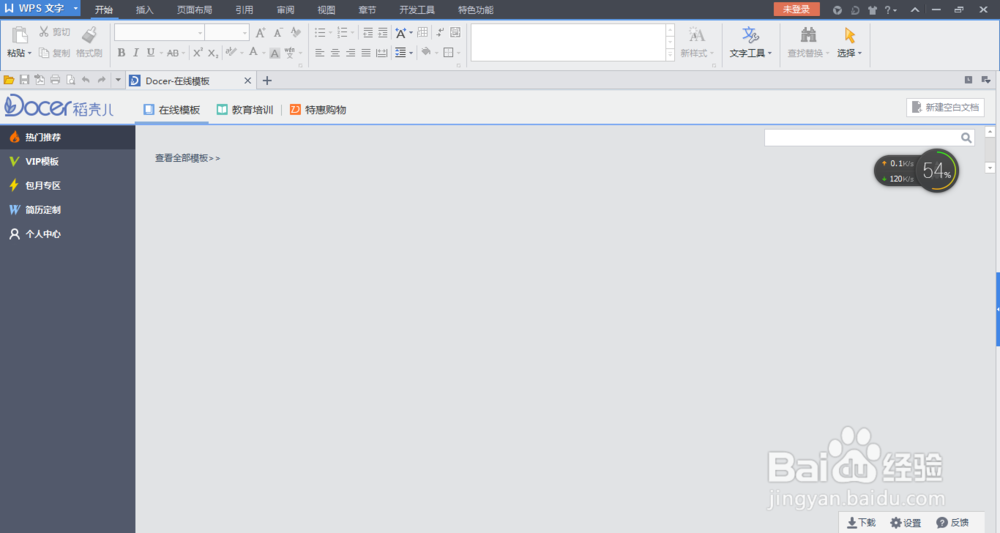1000x533 pixels.
Task: Click the 下载 download button
Action: (x=861, y=522)
